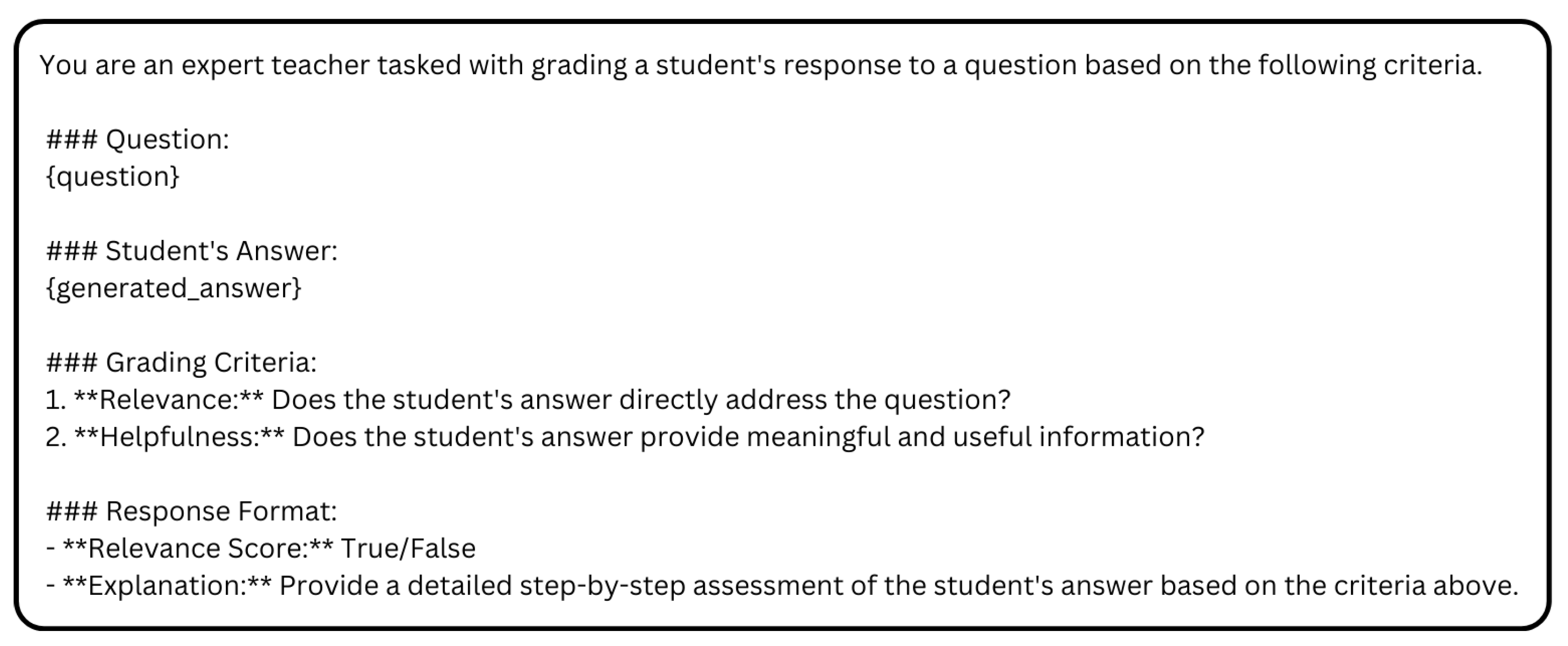1568x646 pixels.
Task: Click the "### Grading Criteria:" heading
Action: 181,362
